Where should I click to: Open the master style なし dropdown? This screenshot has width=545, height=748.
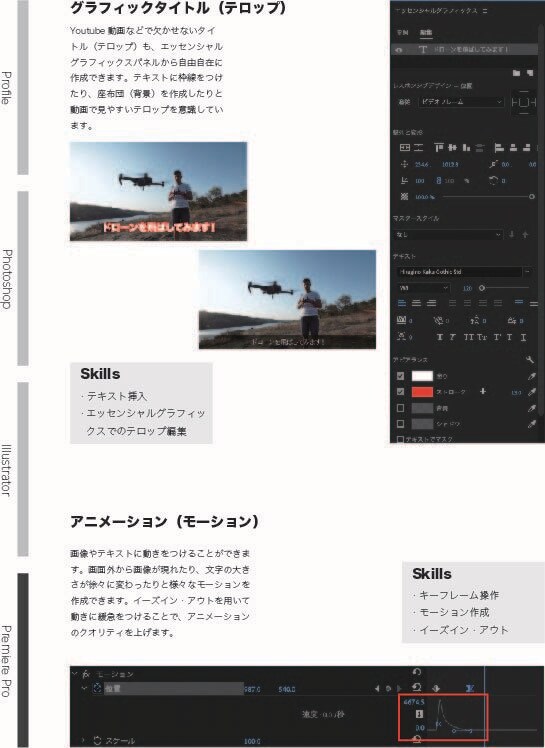(x=448, y=235)
